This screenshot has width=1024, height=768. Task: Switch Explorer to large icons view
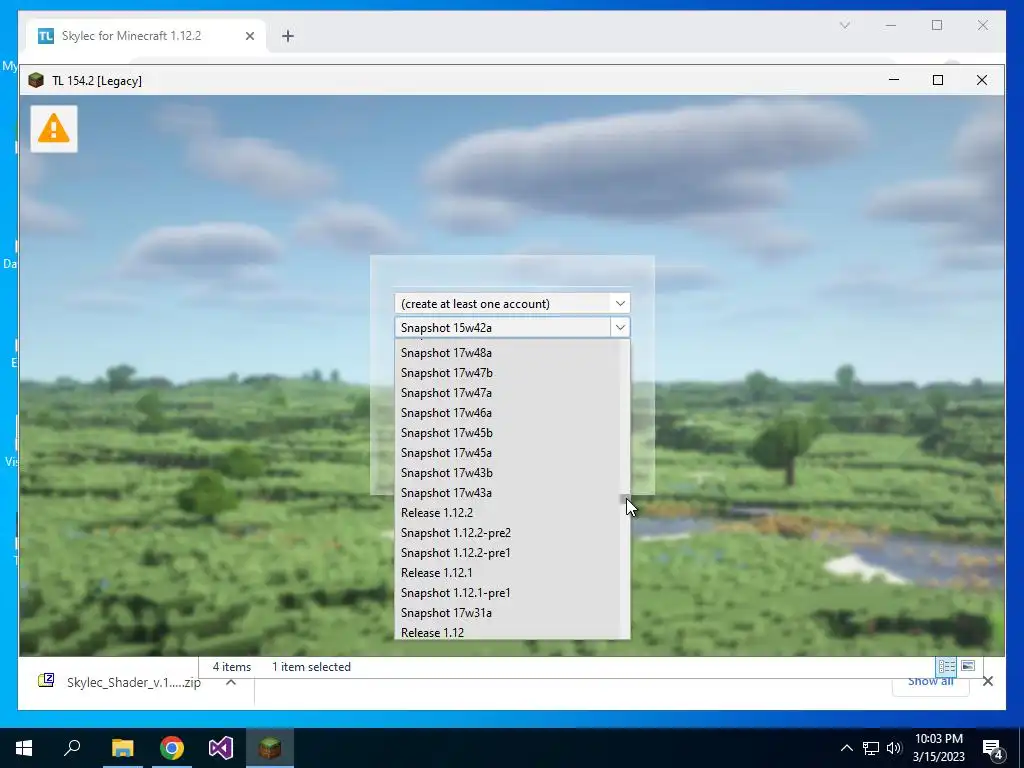click(x=968, y=666)
